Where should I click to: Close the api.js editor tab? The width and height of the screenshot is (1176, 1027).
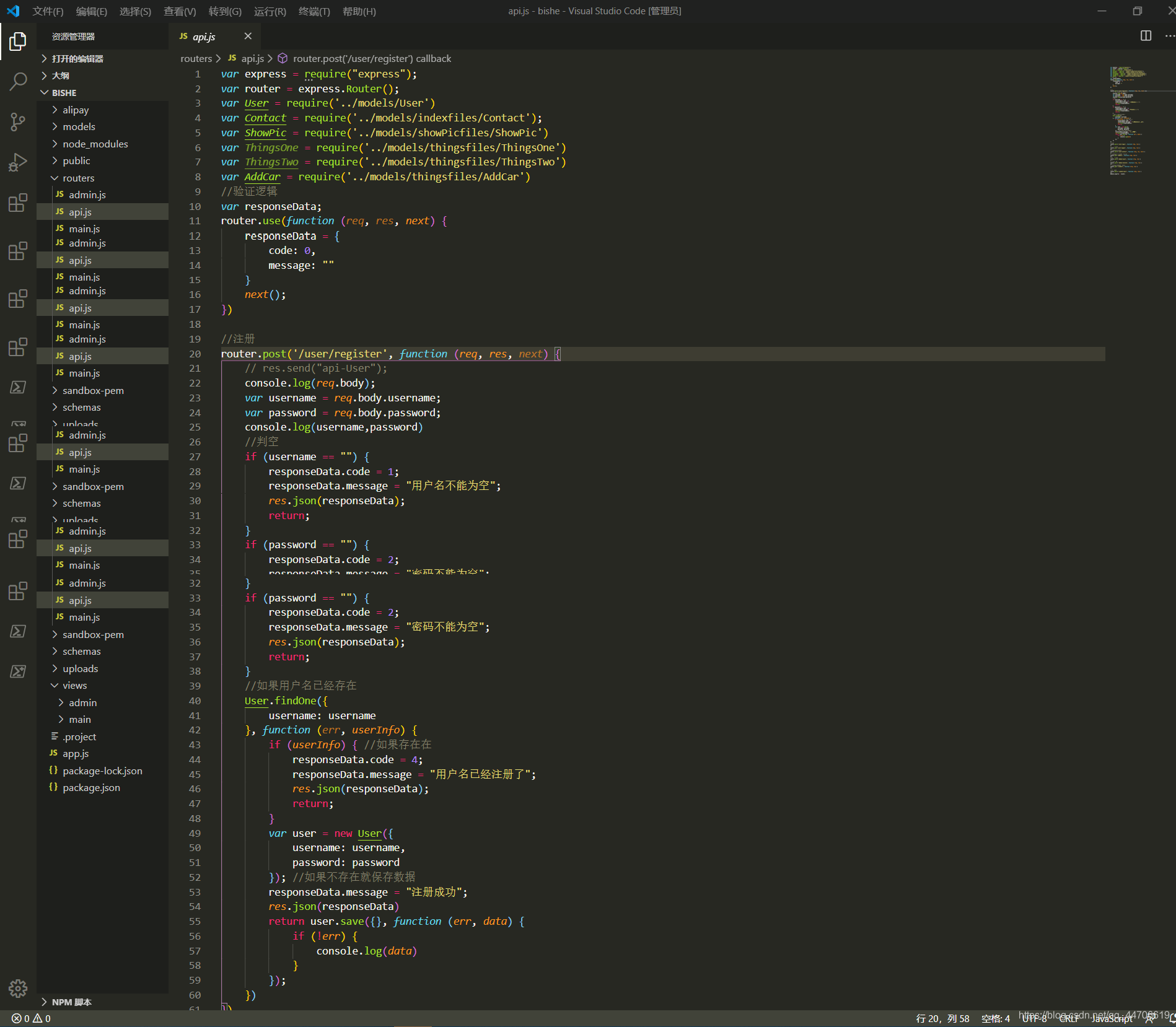248,37
